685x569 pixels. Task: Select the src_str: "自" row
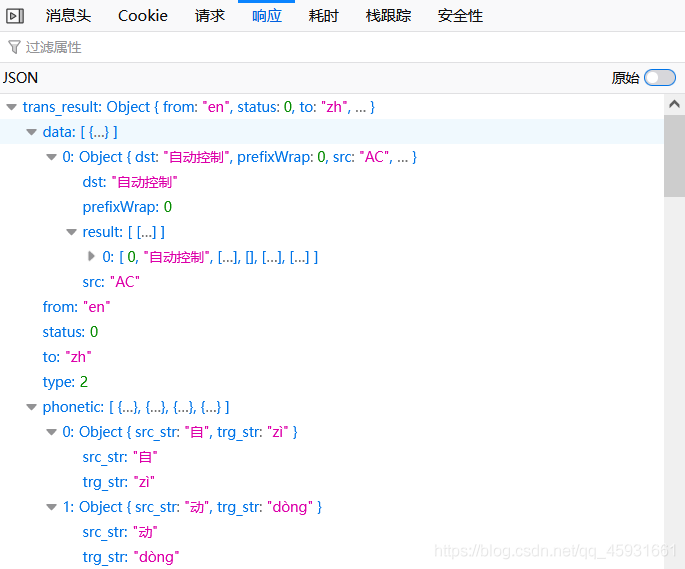point(332,457)
